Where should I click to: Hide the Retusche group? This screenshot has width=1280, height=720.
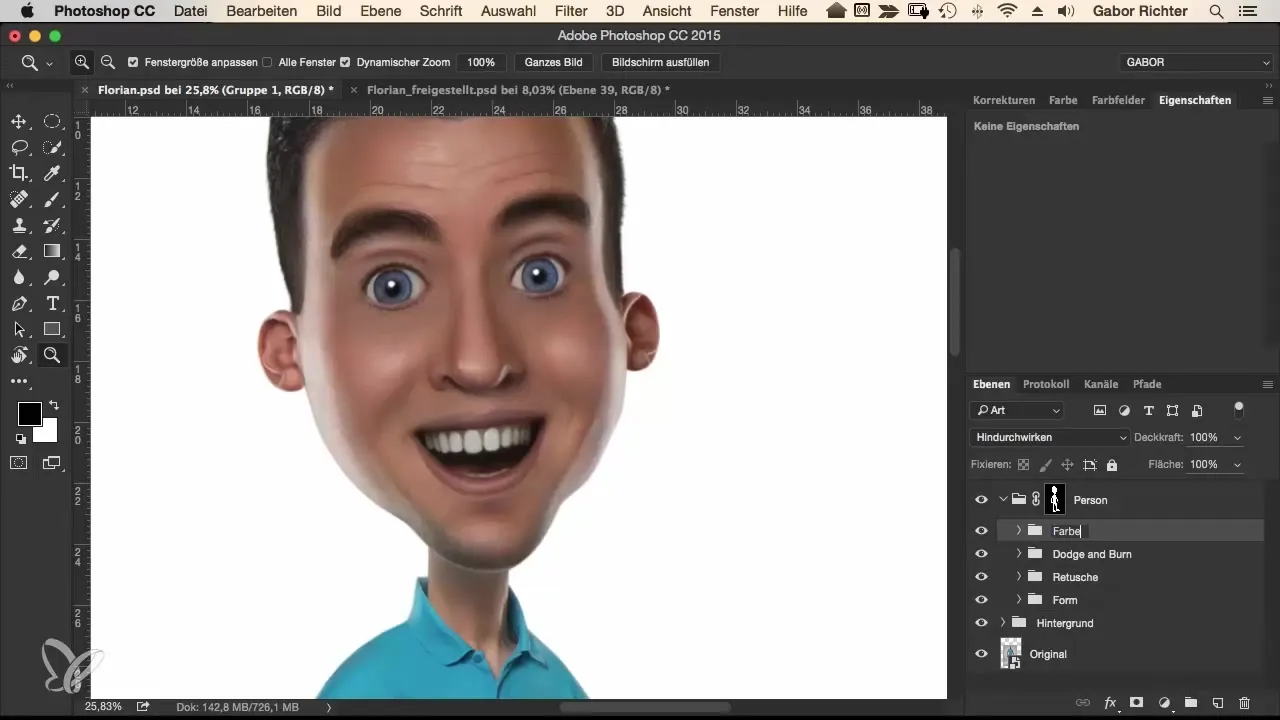click(981, 577)
